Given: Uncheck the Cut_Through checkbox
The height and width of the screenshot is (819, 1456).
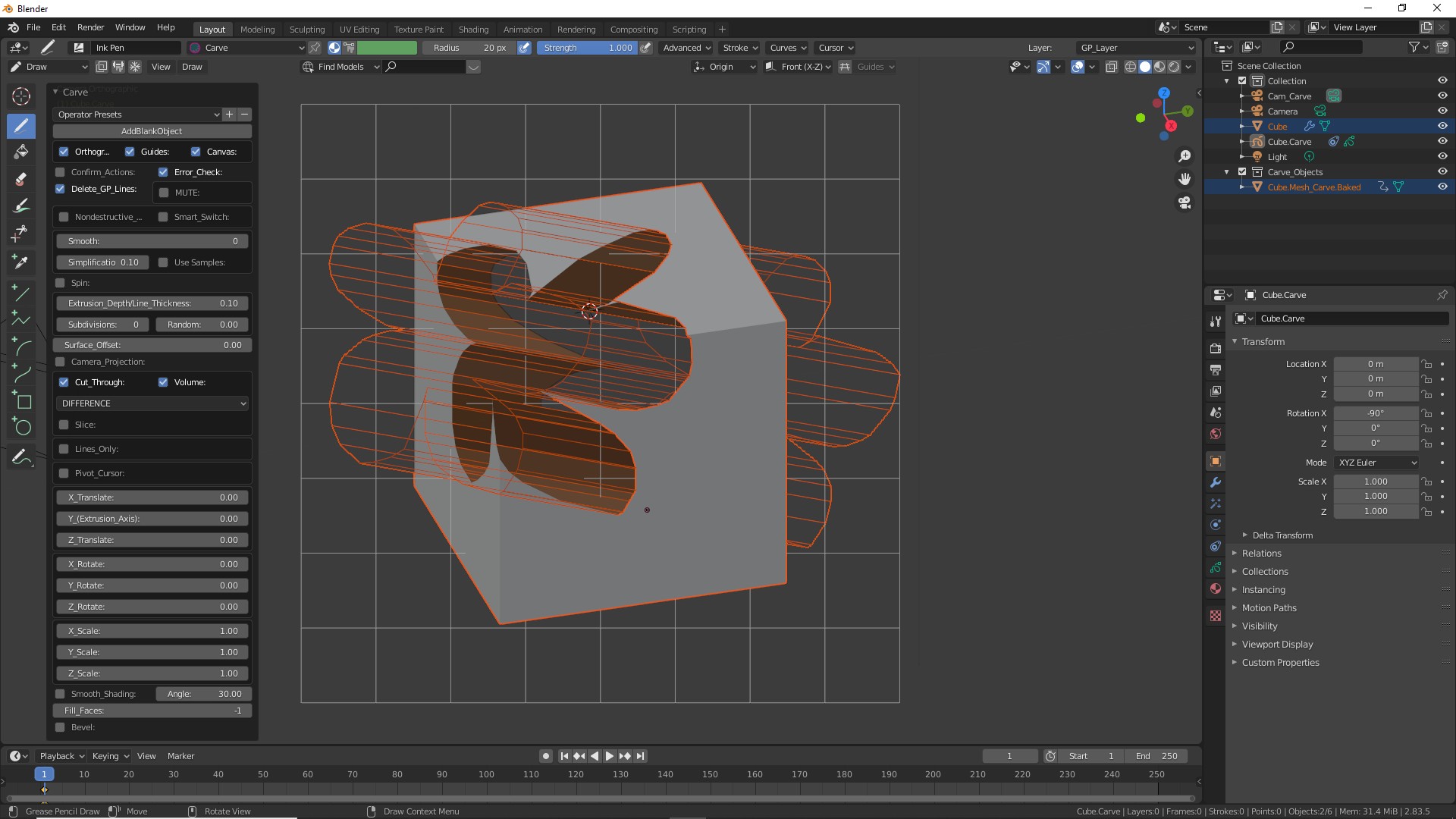Looking at the screenshot, I should (x=64, y=382).
